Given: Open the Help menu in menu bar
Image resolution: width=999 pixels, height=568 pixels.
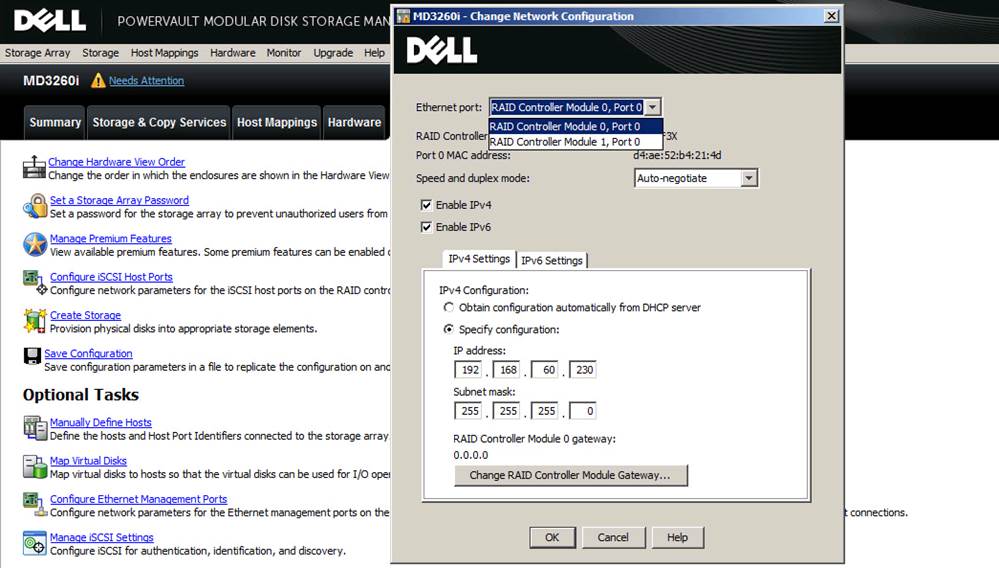Looking at the screenshot, I should [x=374, y=53].
